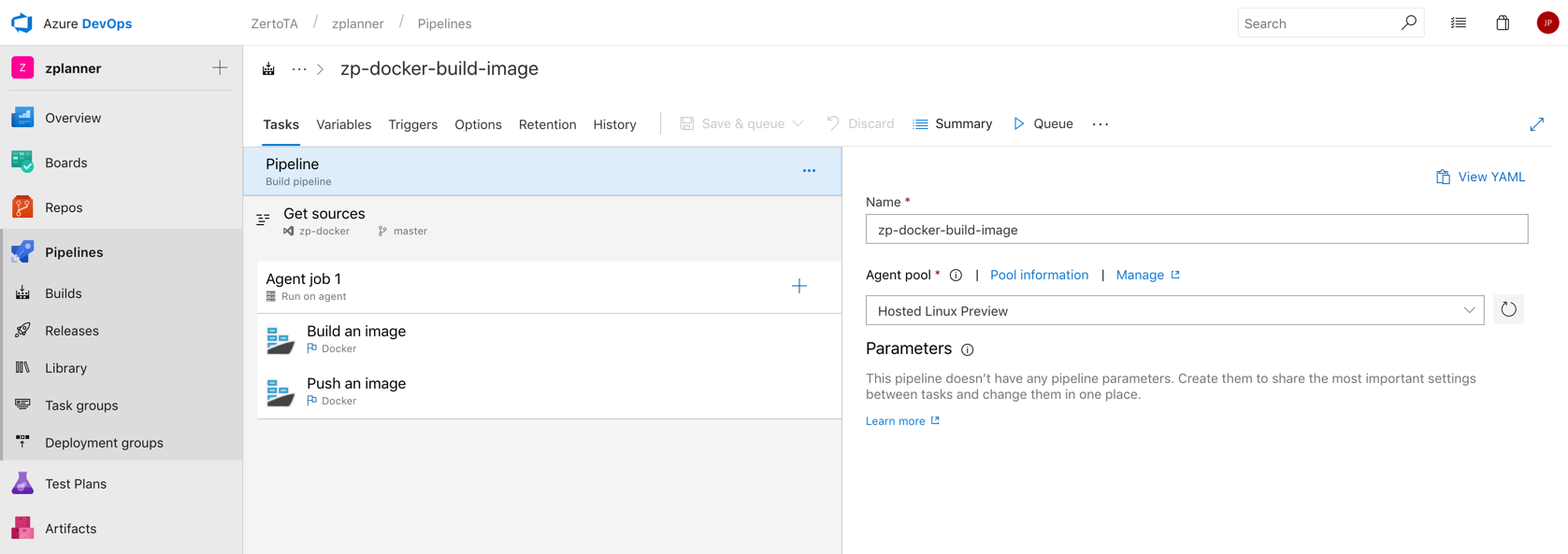Click the zplanner project avatar

pos(22,68)
